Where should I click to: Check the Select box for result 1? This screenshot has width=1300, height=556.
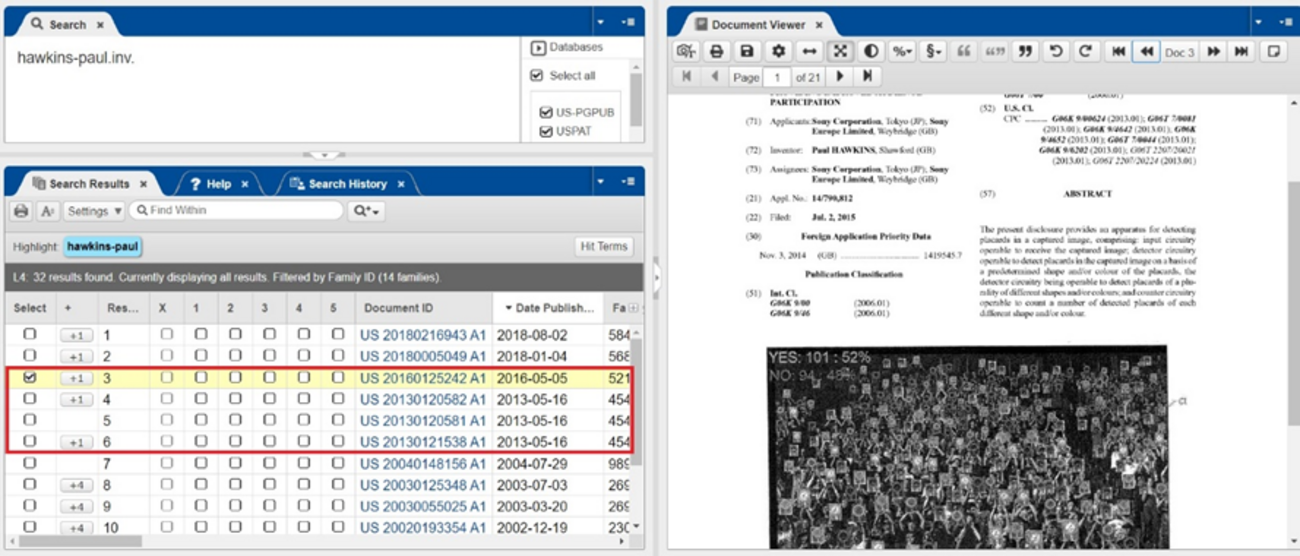click(30, 334)
